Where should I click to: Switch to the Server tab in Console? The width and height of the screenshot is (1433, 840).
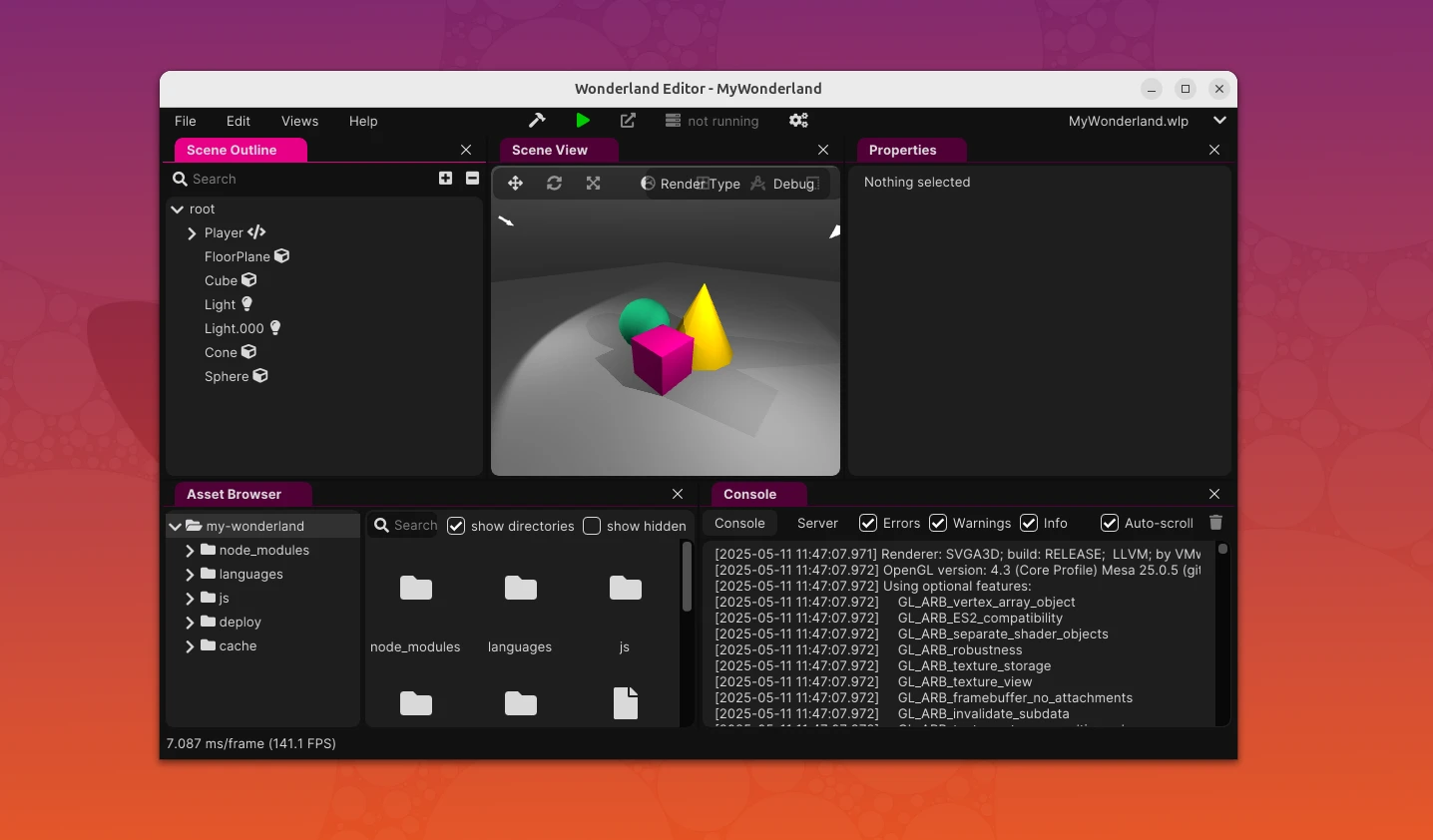tap(816, 523)
